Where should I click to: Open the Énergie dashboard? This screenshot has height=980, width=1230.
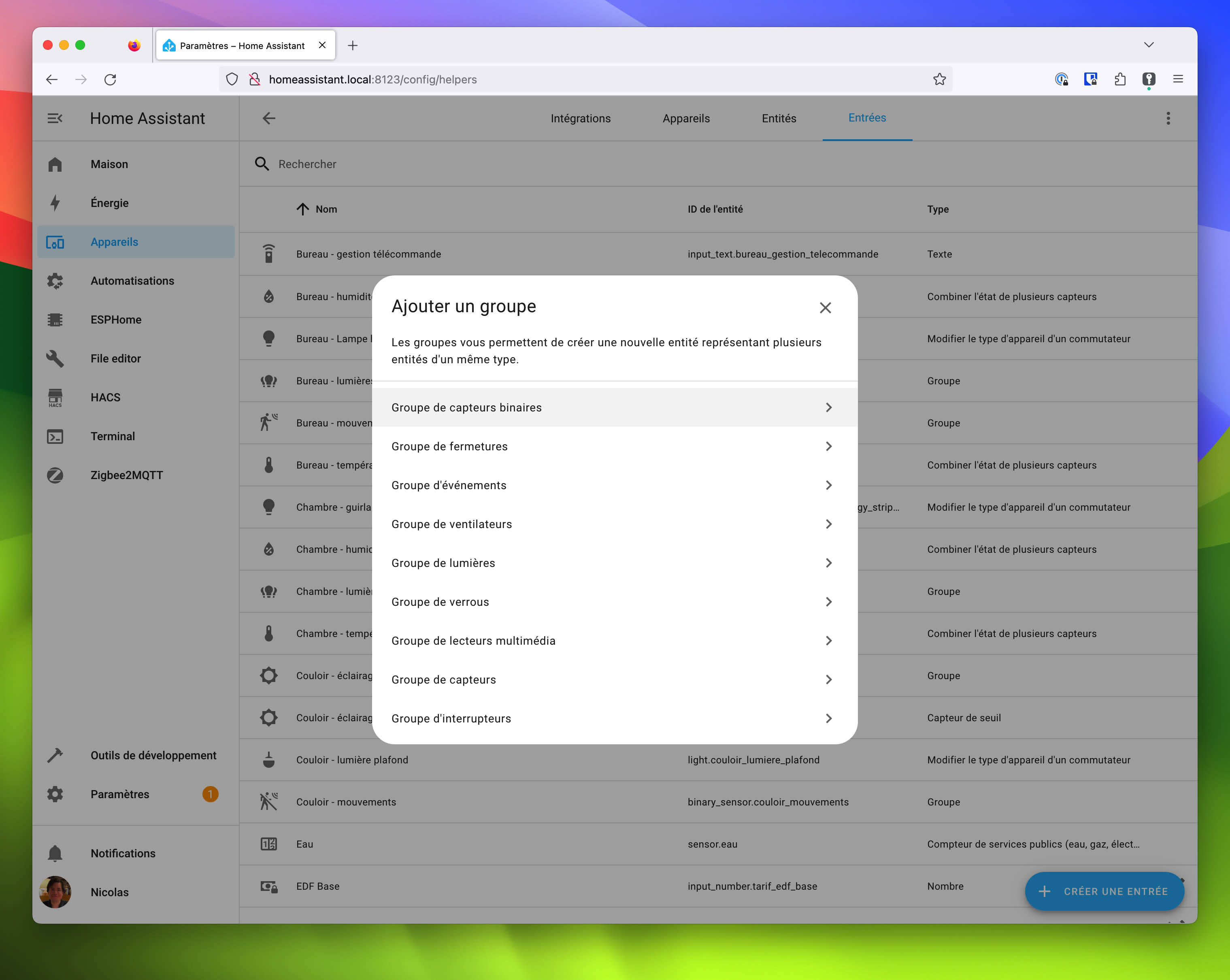(110, 202)
